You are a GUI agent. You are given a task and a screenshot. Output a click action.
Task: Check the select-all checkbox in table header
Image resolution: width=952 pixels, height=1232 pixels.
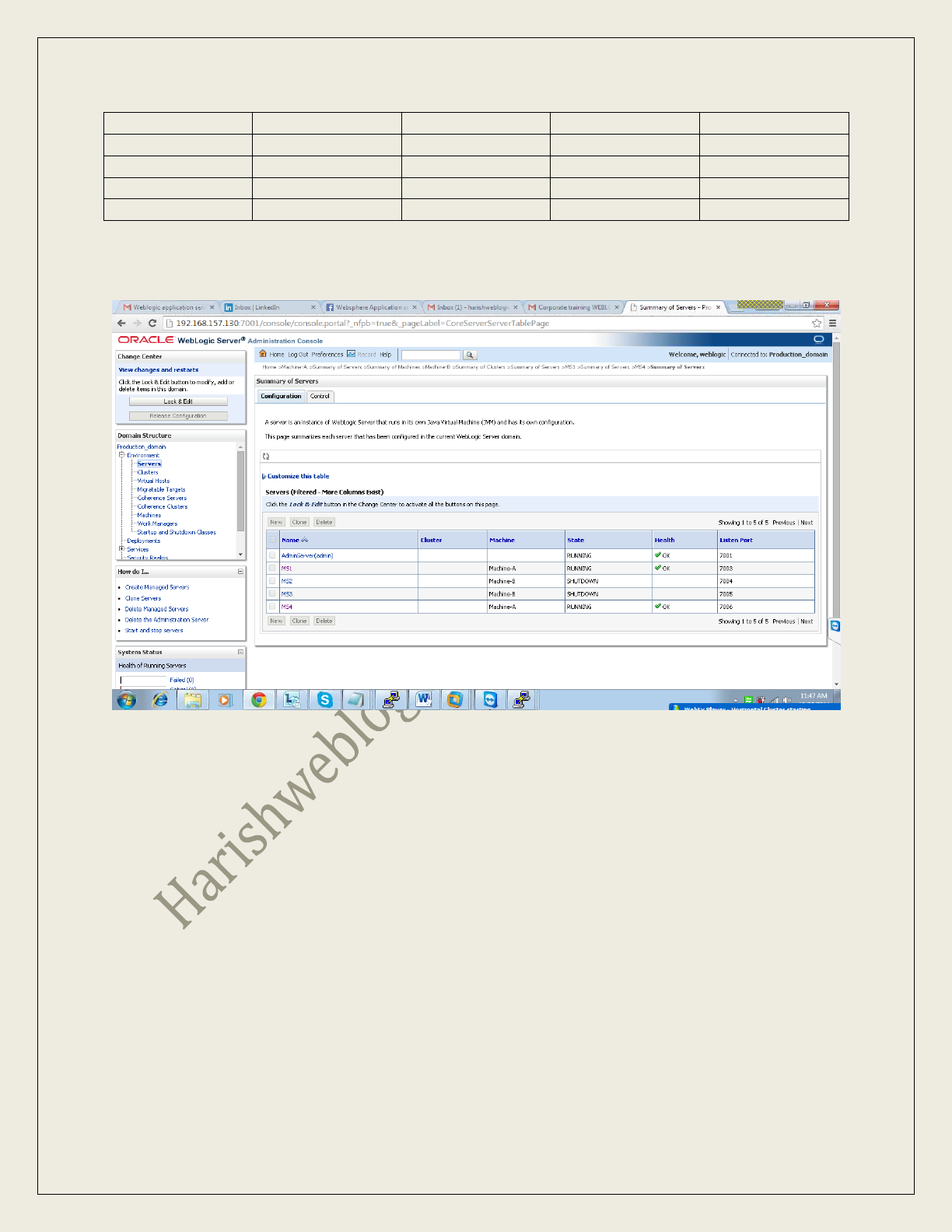coord(272,540)
